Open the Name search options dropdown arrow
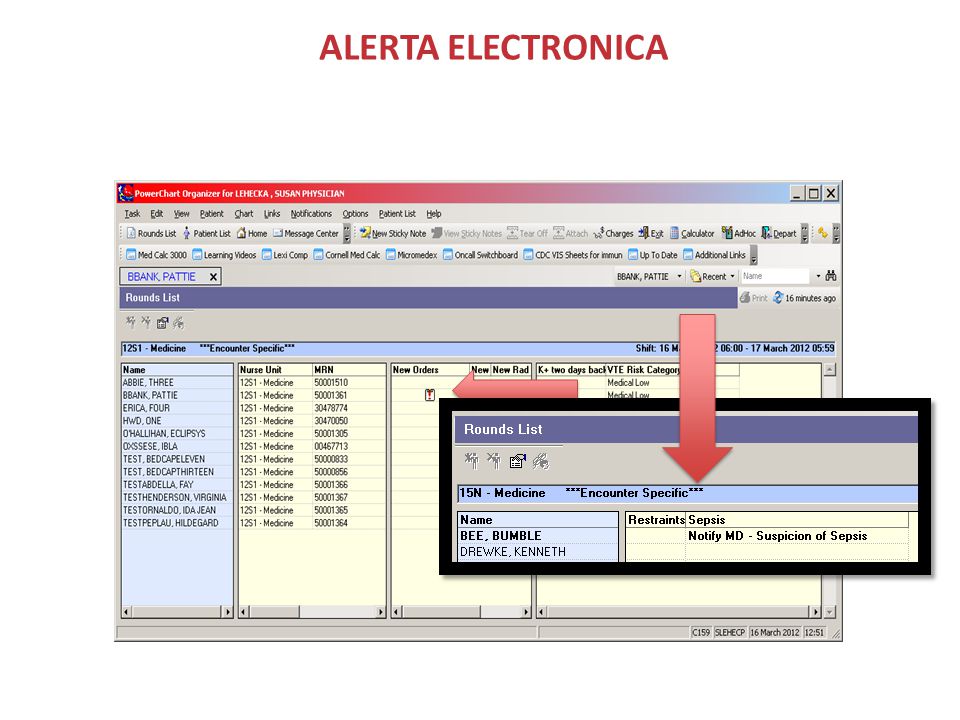960x720 pixels. pos(818,277)
